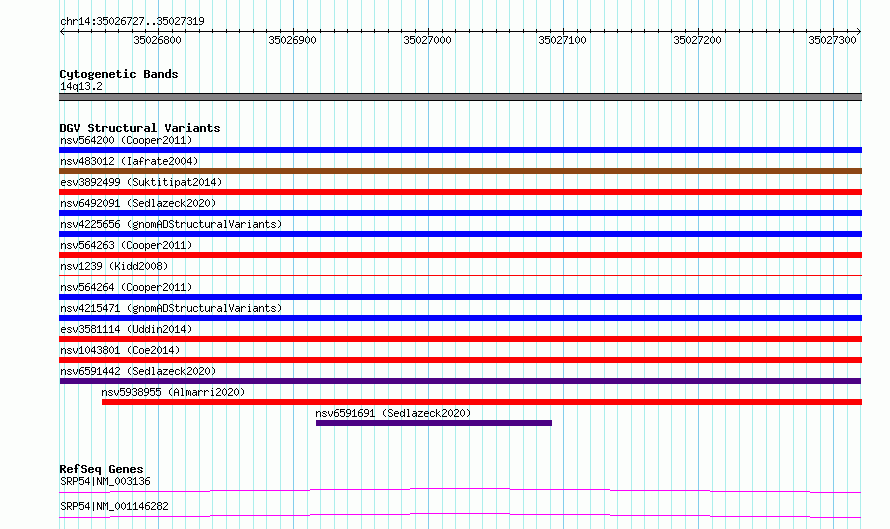
Task: Click the magenta intron line for SRP54|NM_003136
Action: pyautogui.click(x=460, y=490)
